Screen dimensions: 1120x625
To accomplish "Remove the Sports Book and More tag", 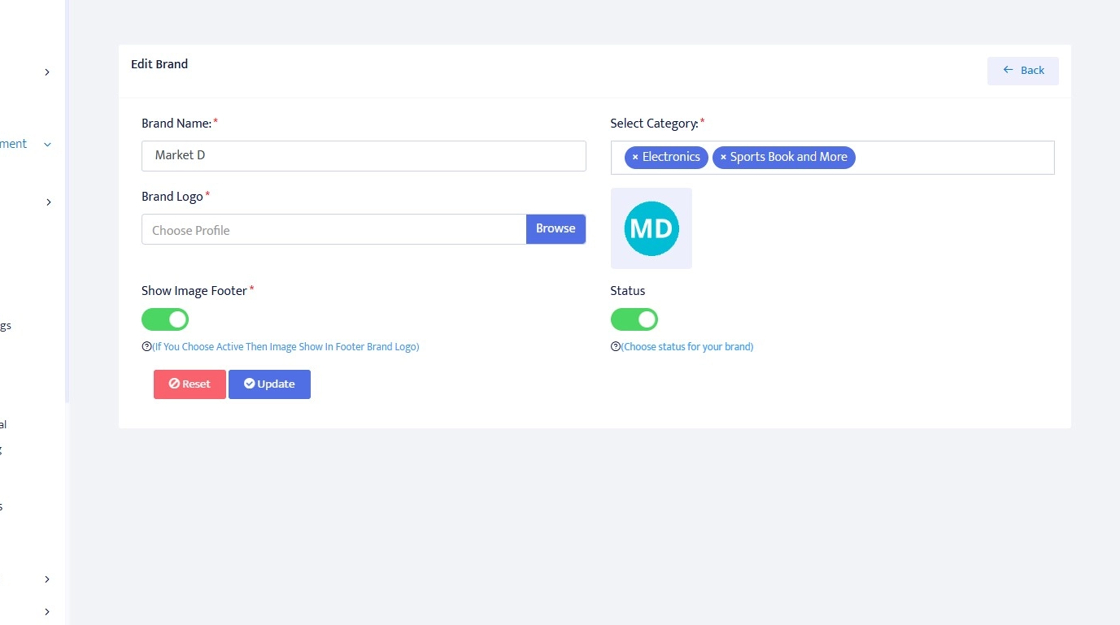I will pyautogui.click(x=723, y=157).
